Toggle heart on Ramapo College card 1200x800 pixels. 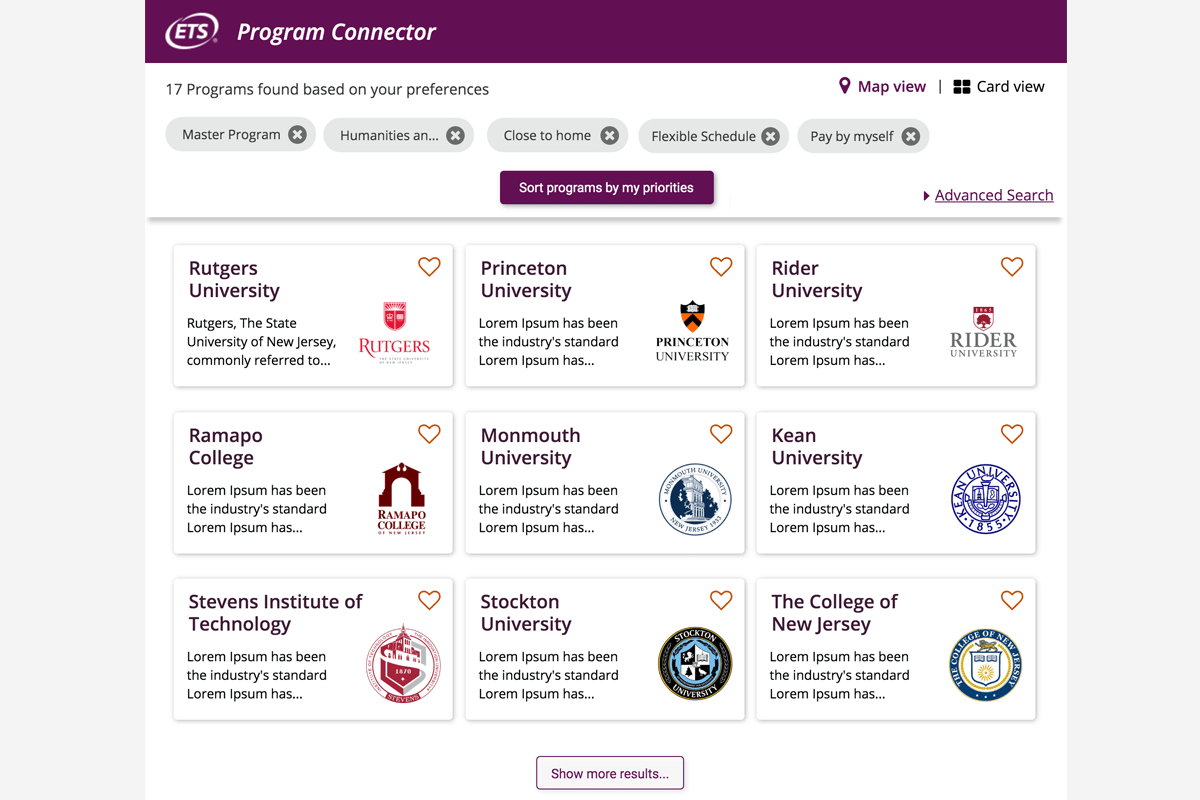click(x=429, y=434)
